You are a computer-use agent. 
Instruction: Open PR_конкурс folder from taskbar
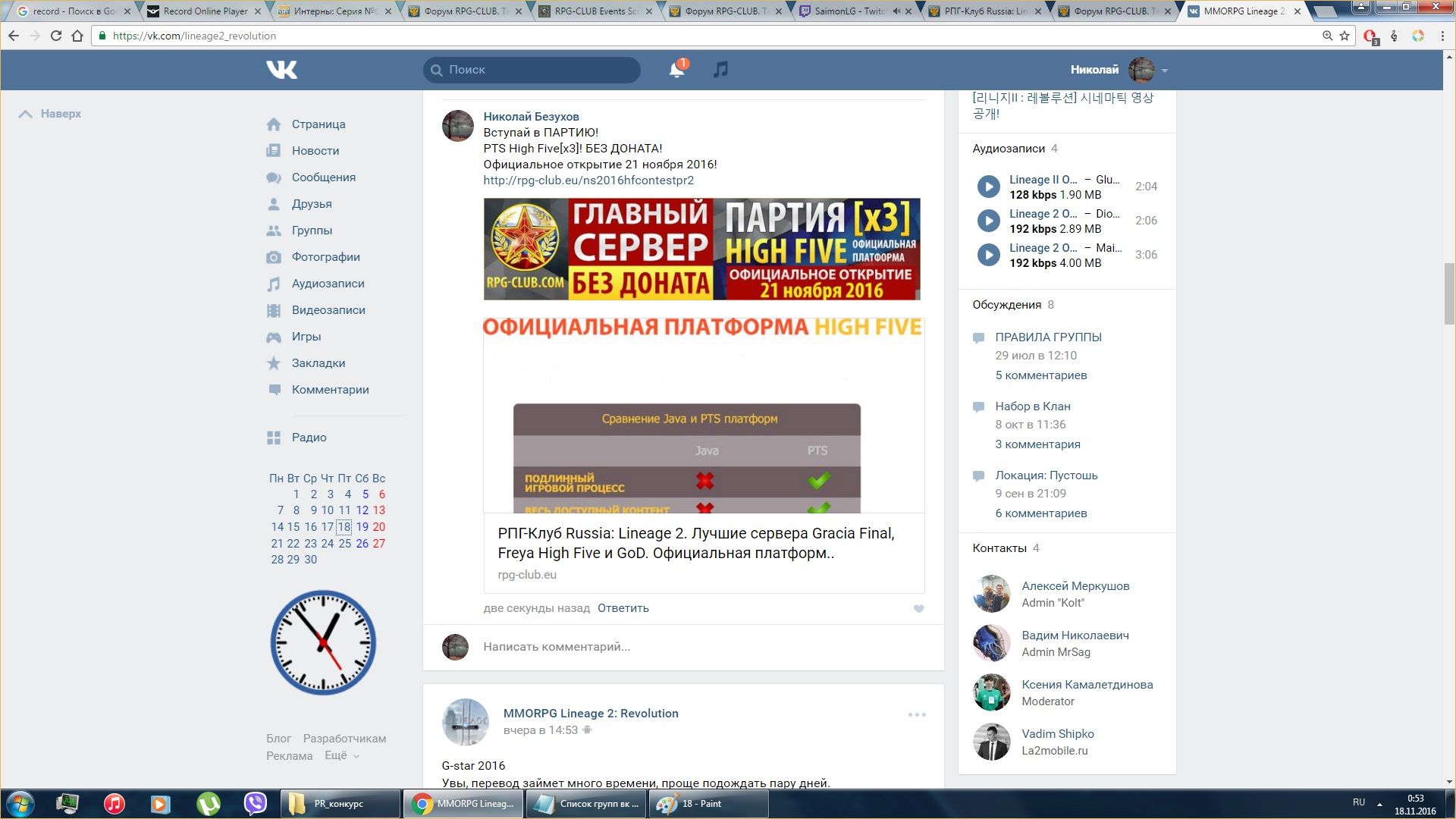[341, 804]
